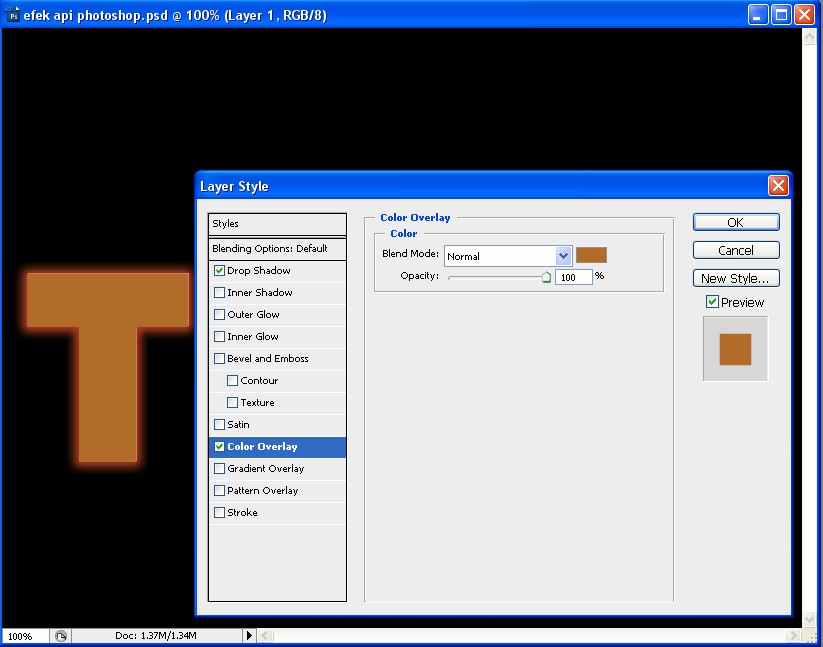This screenshot has width=823, height=647.
Task: Enable the Outer Glow checkbox
Action: click(x=219, y=315)
